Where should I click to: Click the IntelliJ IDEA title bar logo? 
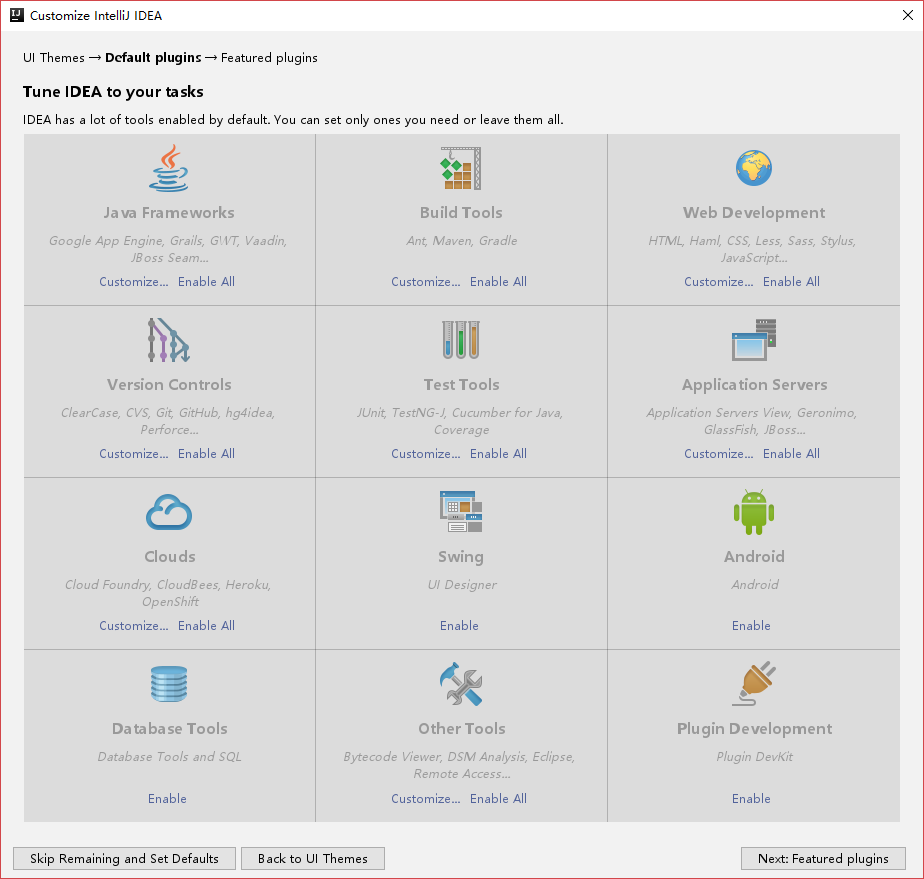point(17,15)
